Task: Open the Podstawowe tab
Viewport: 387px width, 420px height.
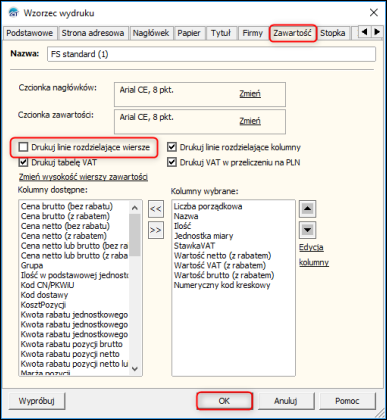Action: (x=30, y=33)
